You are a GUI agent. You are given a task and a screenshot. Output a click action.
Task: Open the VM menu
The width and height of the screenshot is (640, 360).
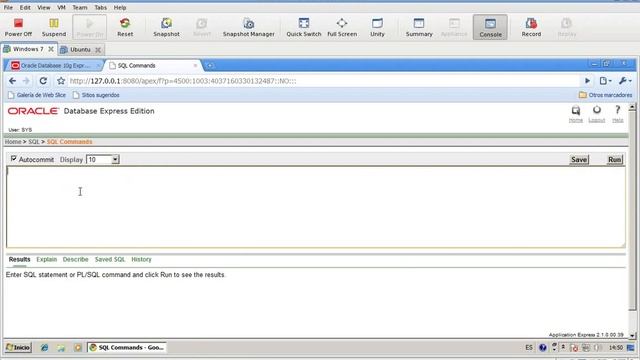61,7
